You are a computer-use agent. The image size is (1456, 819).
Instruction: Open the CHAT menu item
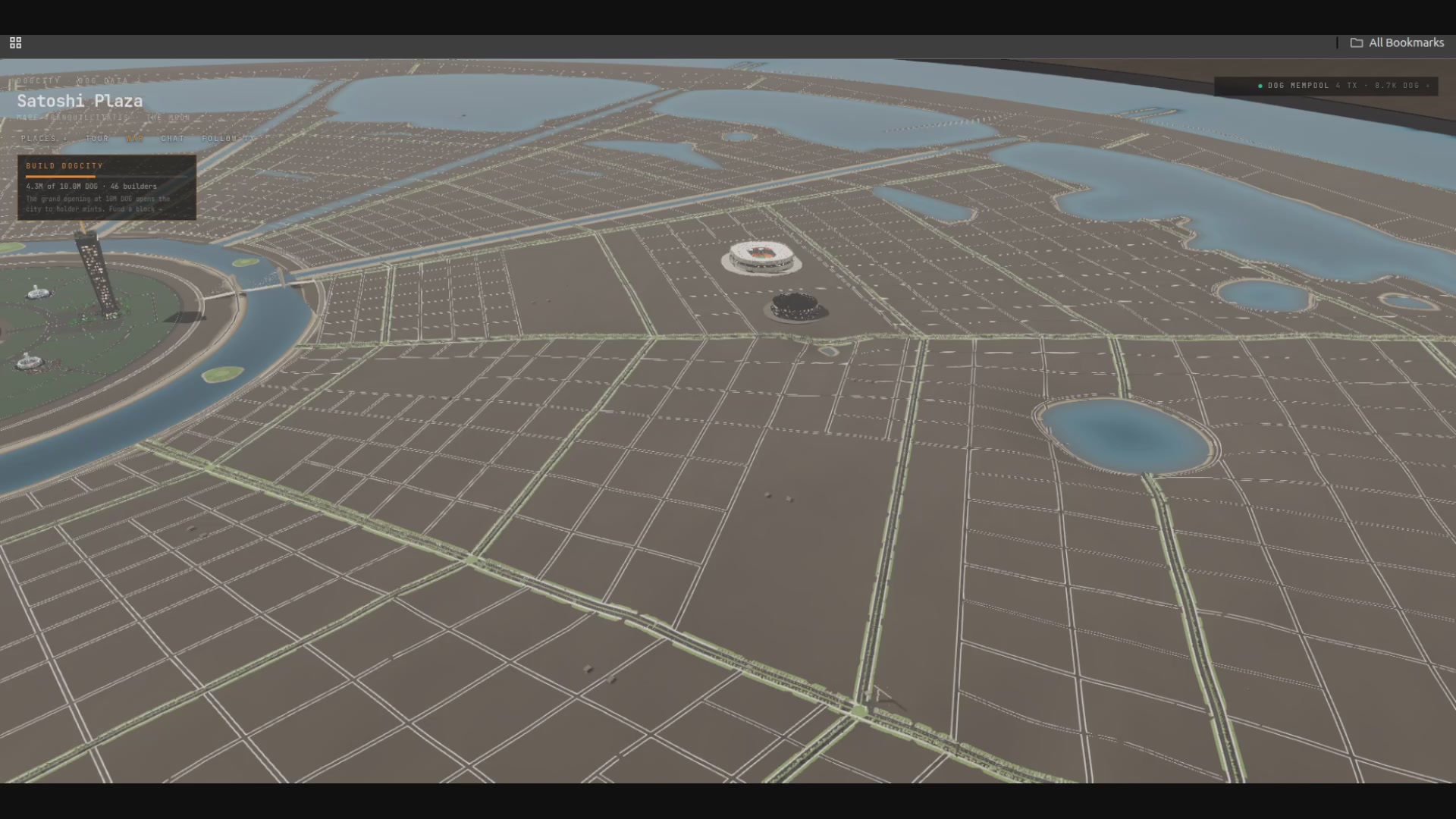pyautogui.click(x=173, y=138)
